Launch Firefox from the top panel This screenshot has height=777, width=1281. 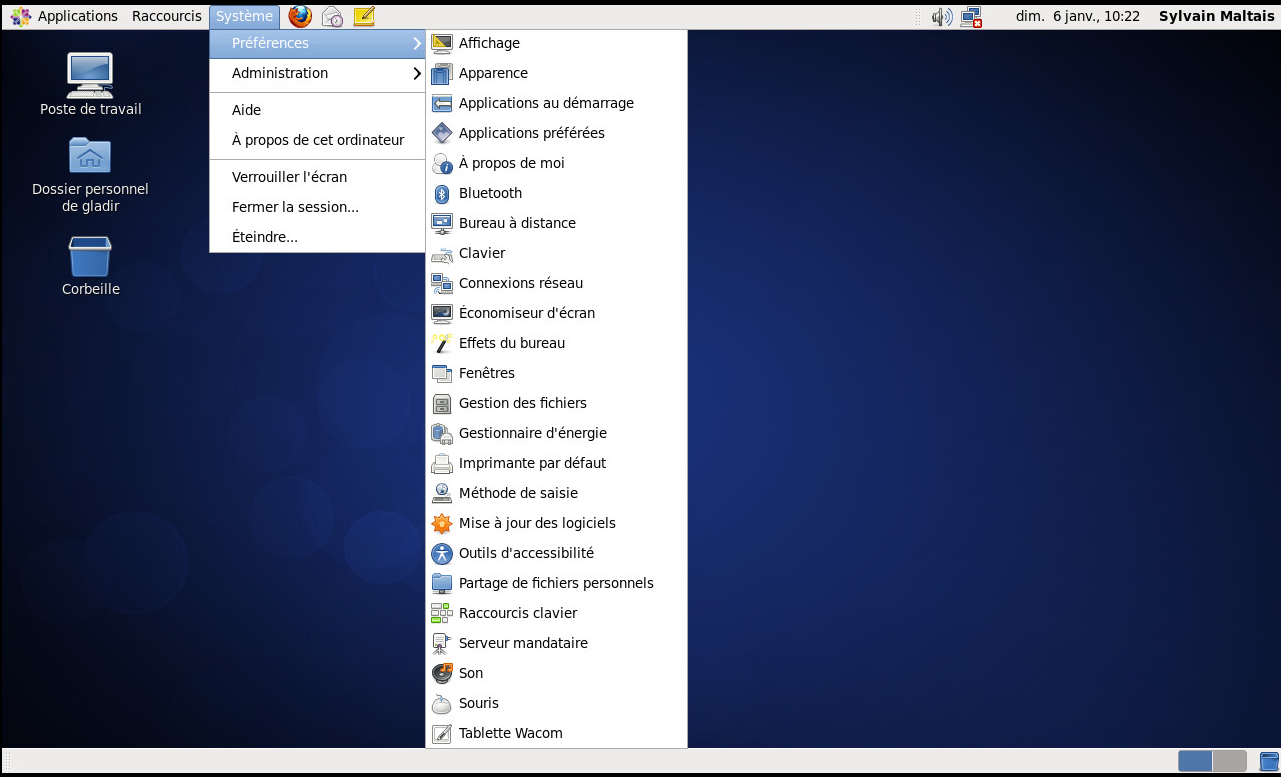(x=299, y=16)
